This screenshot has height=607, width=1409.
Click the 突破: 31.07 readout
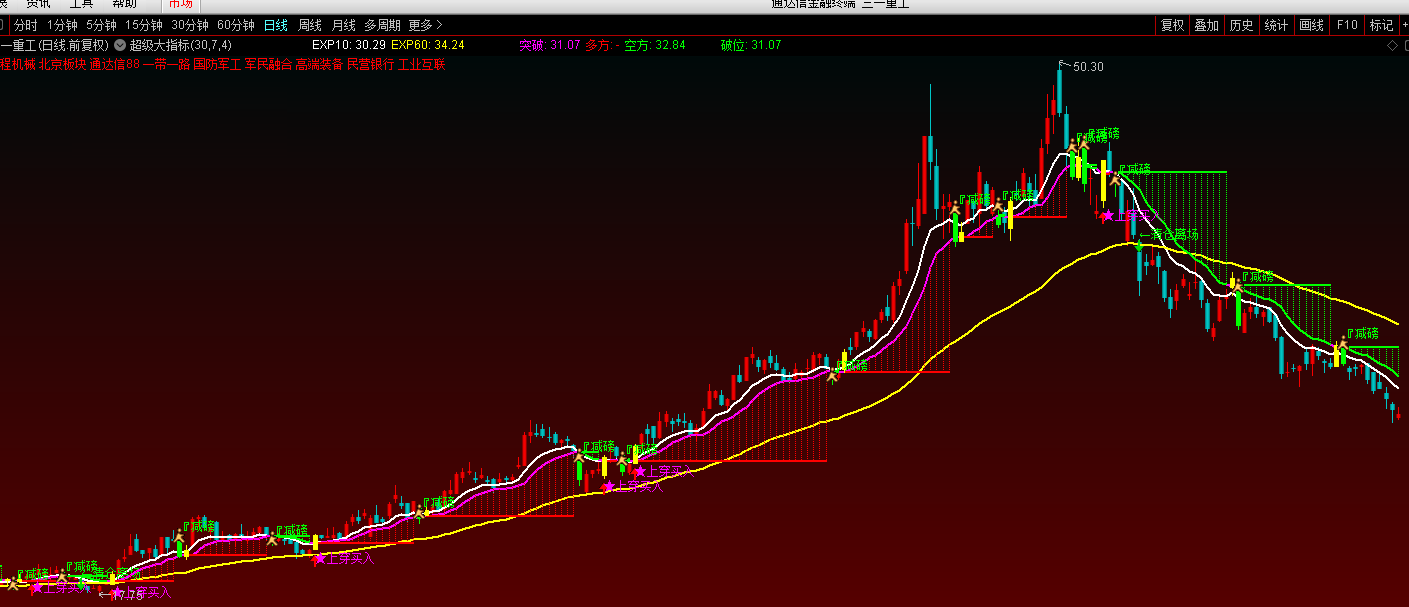click(x=550, y=45)
